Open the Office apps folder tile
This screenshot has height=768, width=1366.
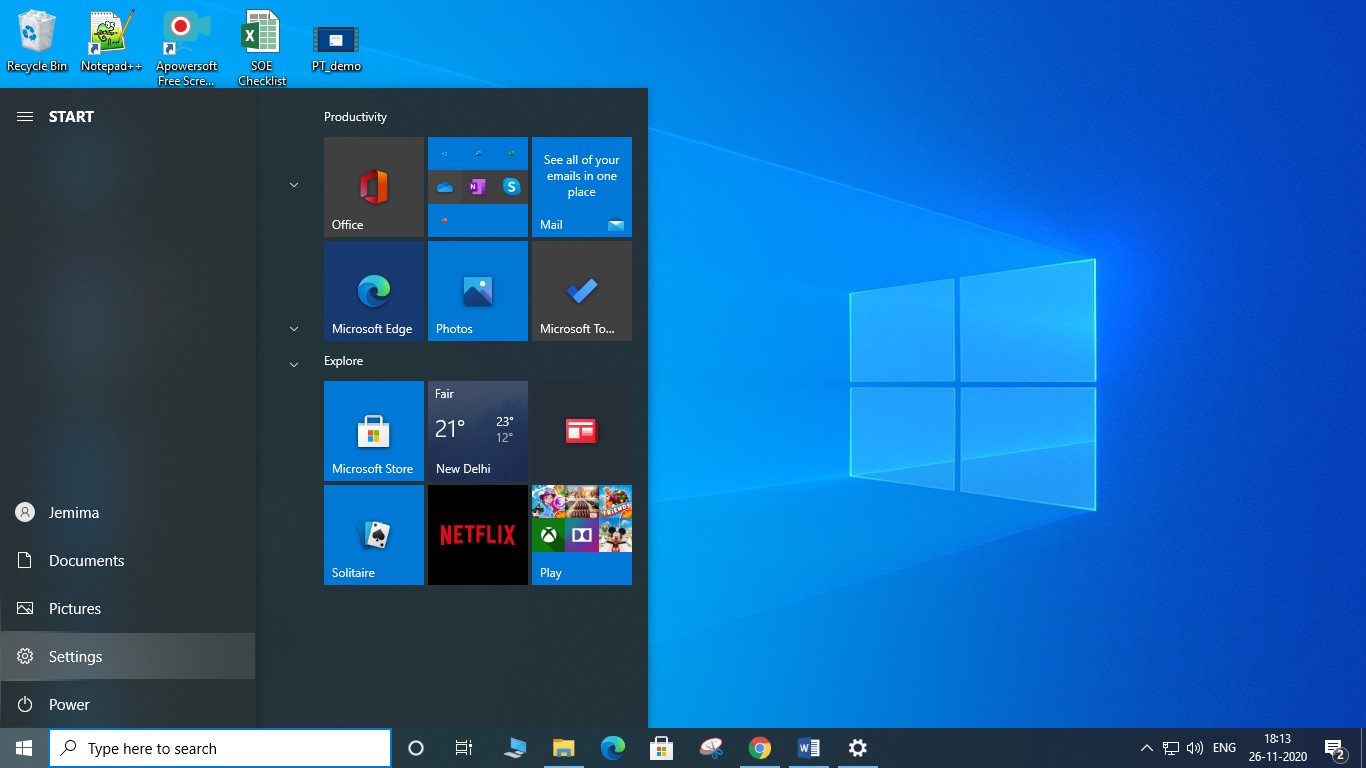pyautogui.click(x=478, y=187)
